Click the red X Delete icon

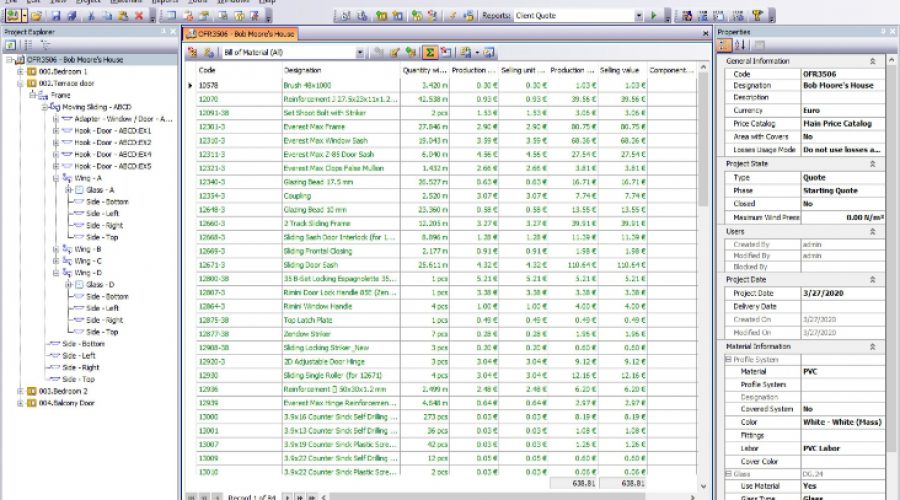(x=139, y=15)
